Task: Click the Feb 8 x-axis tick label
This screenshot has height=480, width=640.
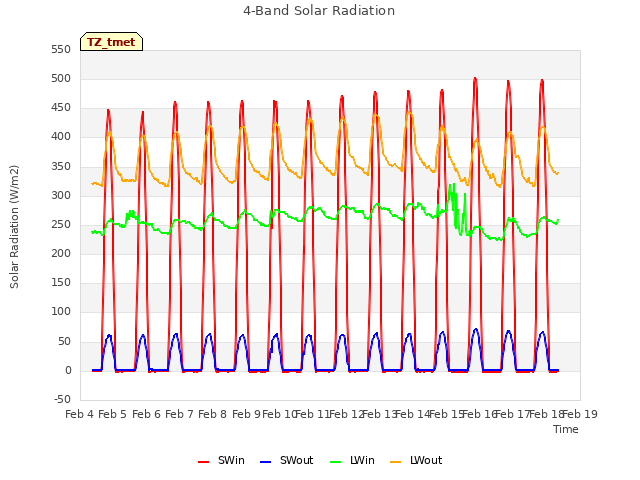Action: (x=212, y=414)
